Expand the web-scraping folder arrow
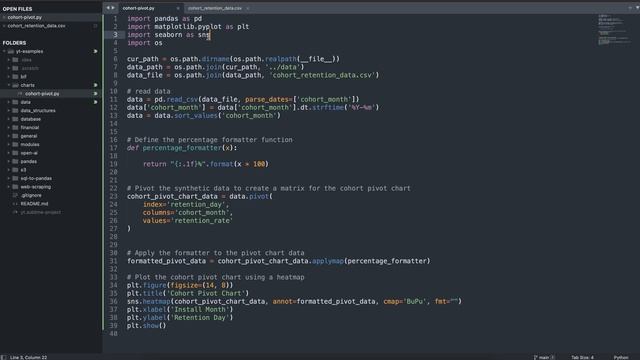The height and width of the screenshot is (360, 640). coord(9,187)
